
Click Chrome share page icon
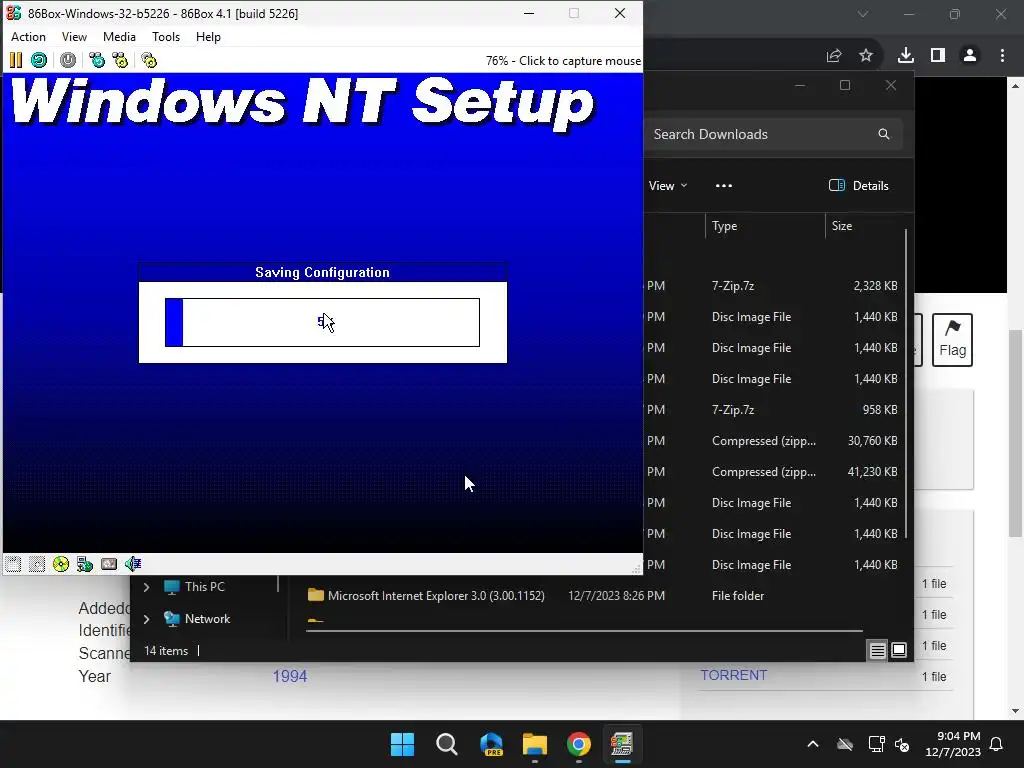pos(834,56)
